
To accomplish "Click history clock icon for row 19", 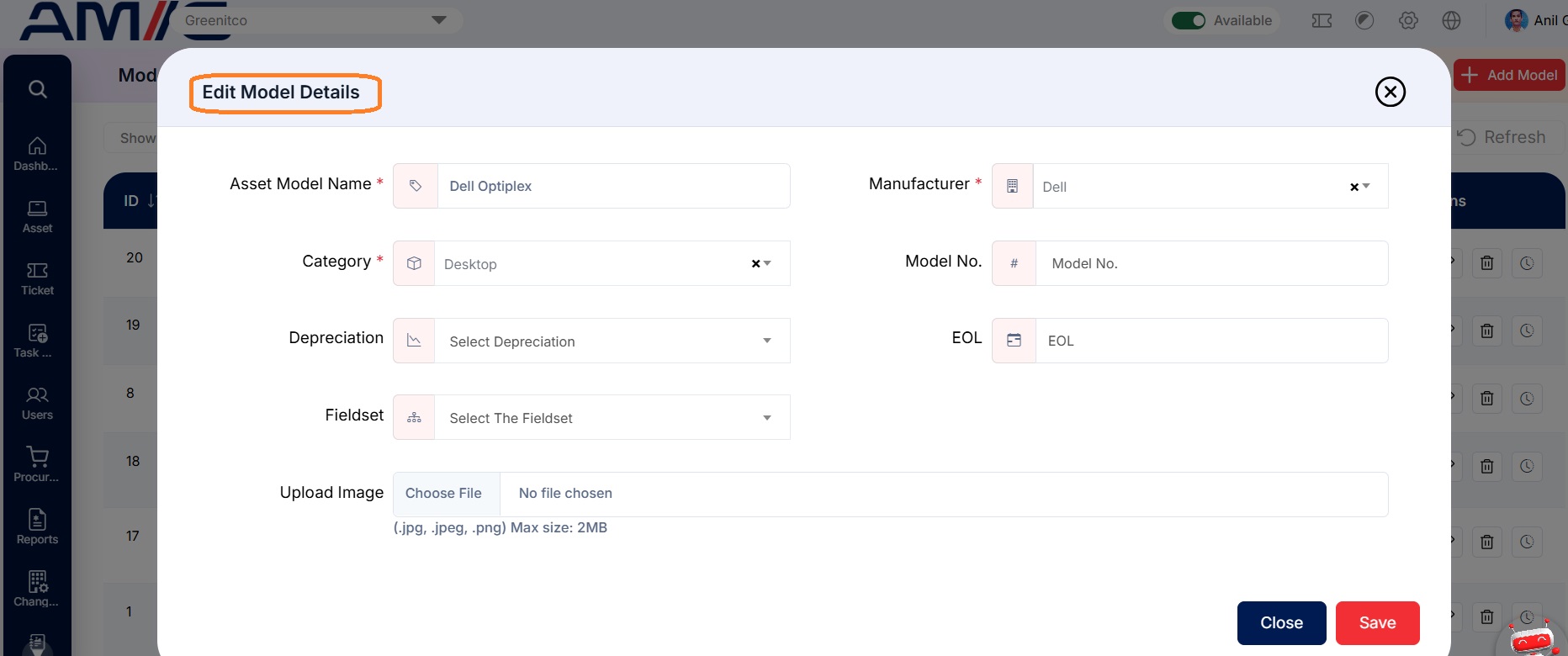I will tap(1527, 331).
